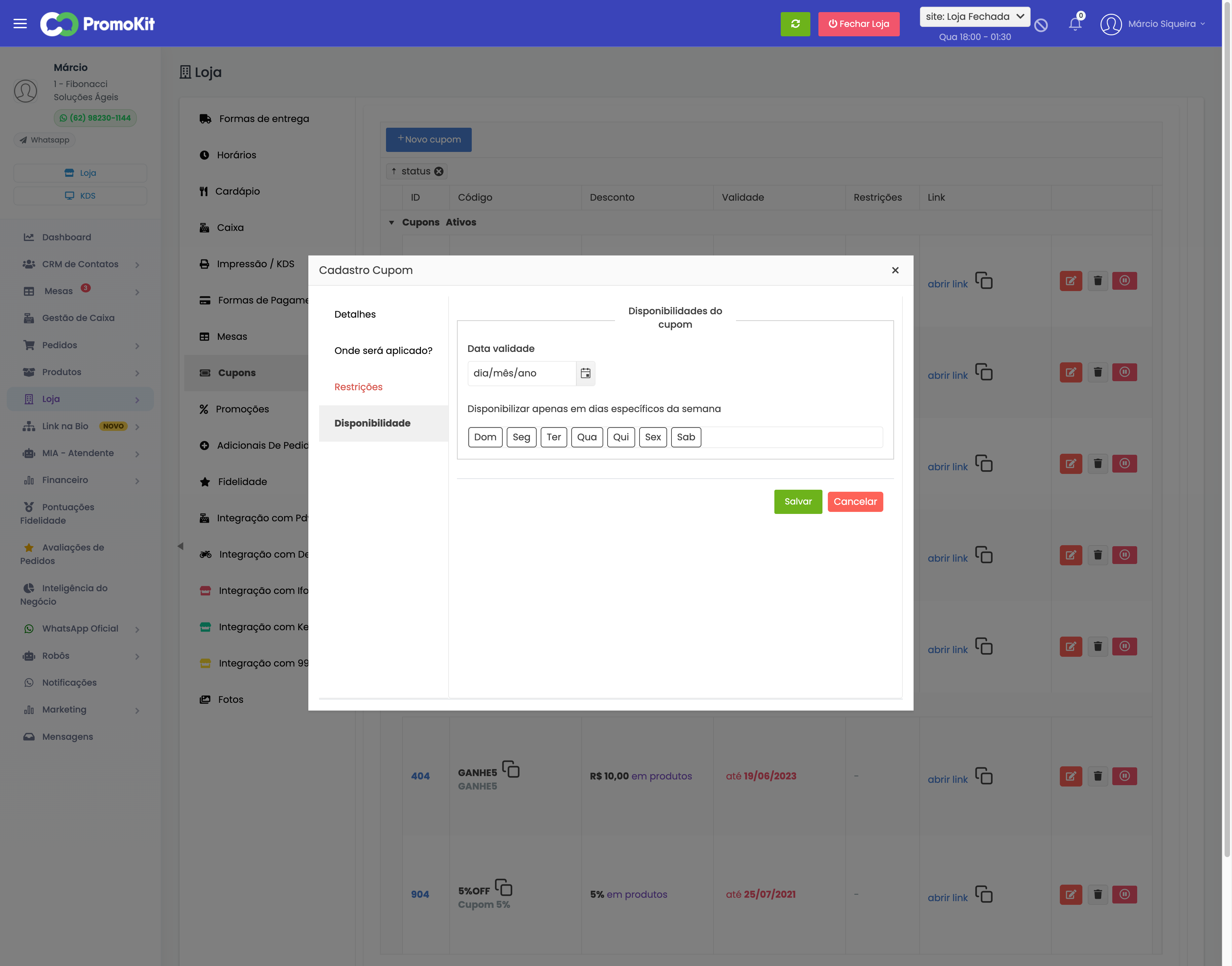
Task: Remove the status grouping chip
Action: [x=438, y=171]
